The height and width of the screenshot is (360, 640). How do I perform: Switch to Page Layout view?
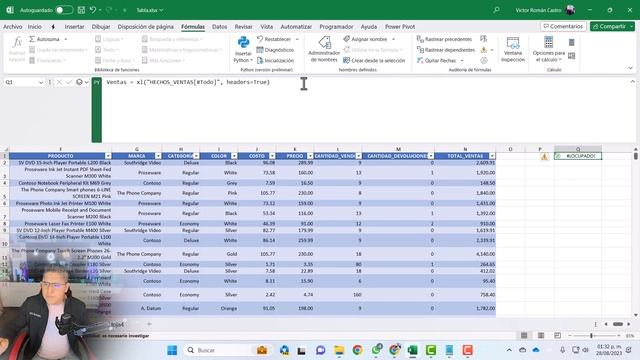[x=541, y=336]
